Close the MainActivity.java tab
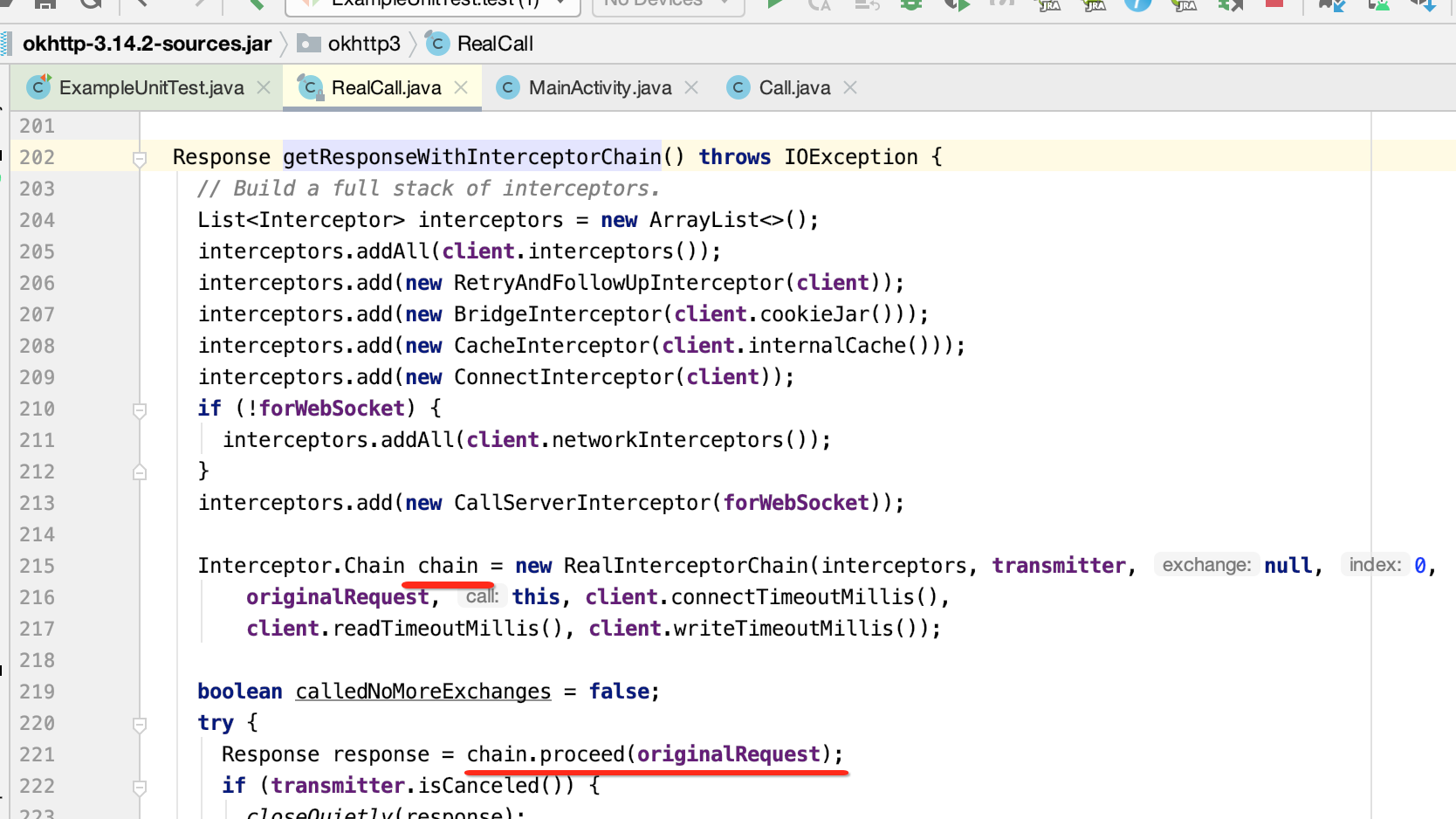The height and width of the screenshot is (819, 1456). (x=691, y=87)
